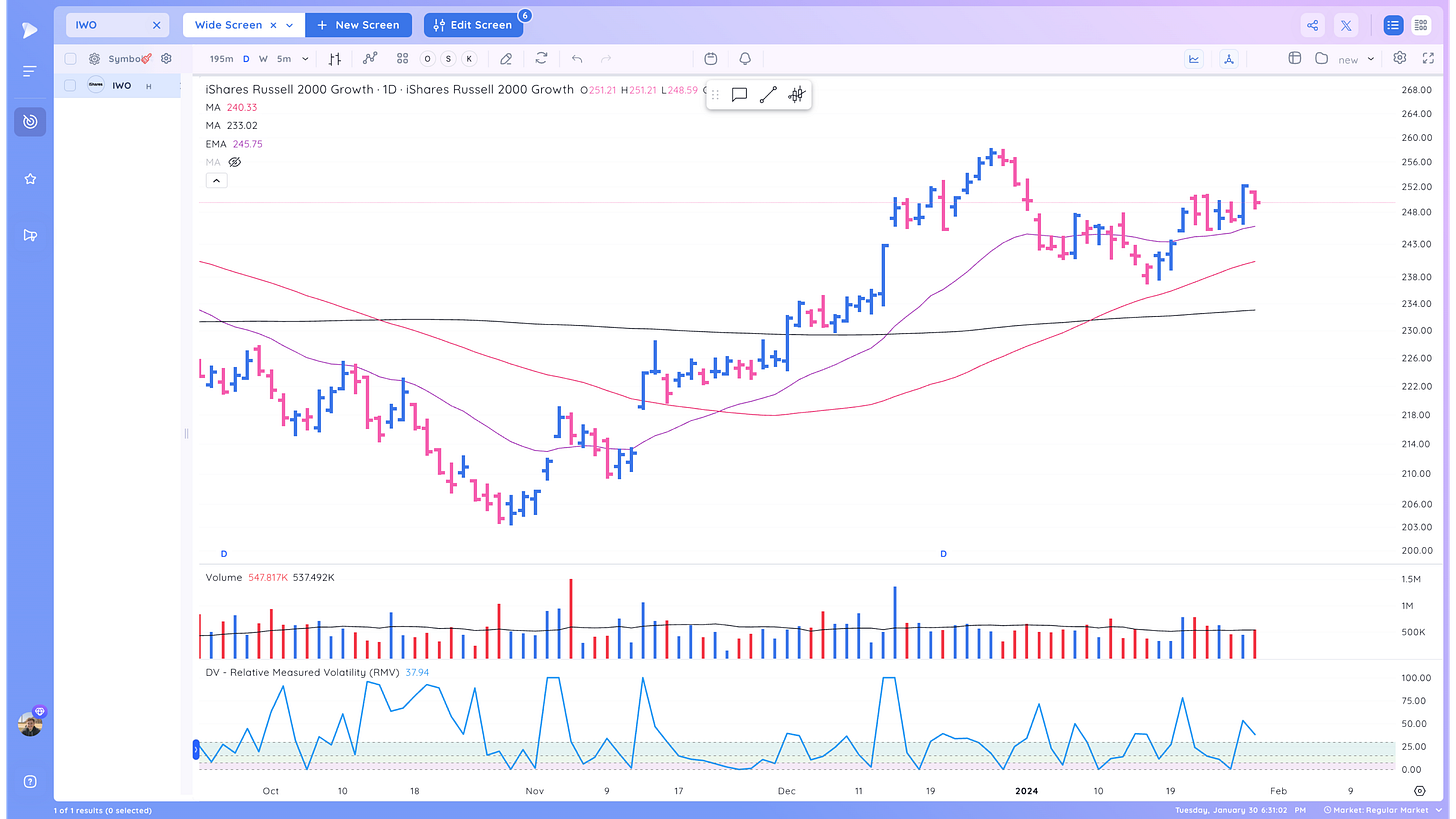
Task: Click the line chart panel icon
Action: (x=1194, y=59)
